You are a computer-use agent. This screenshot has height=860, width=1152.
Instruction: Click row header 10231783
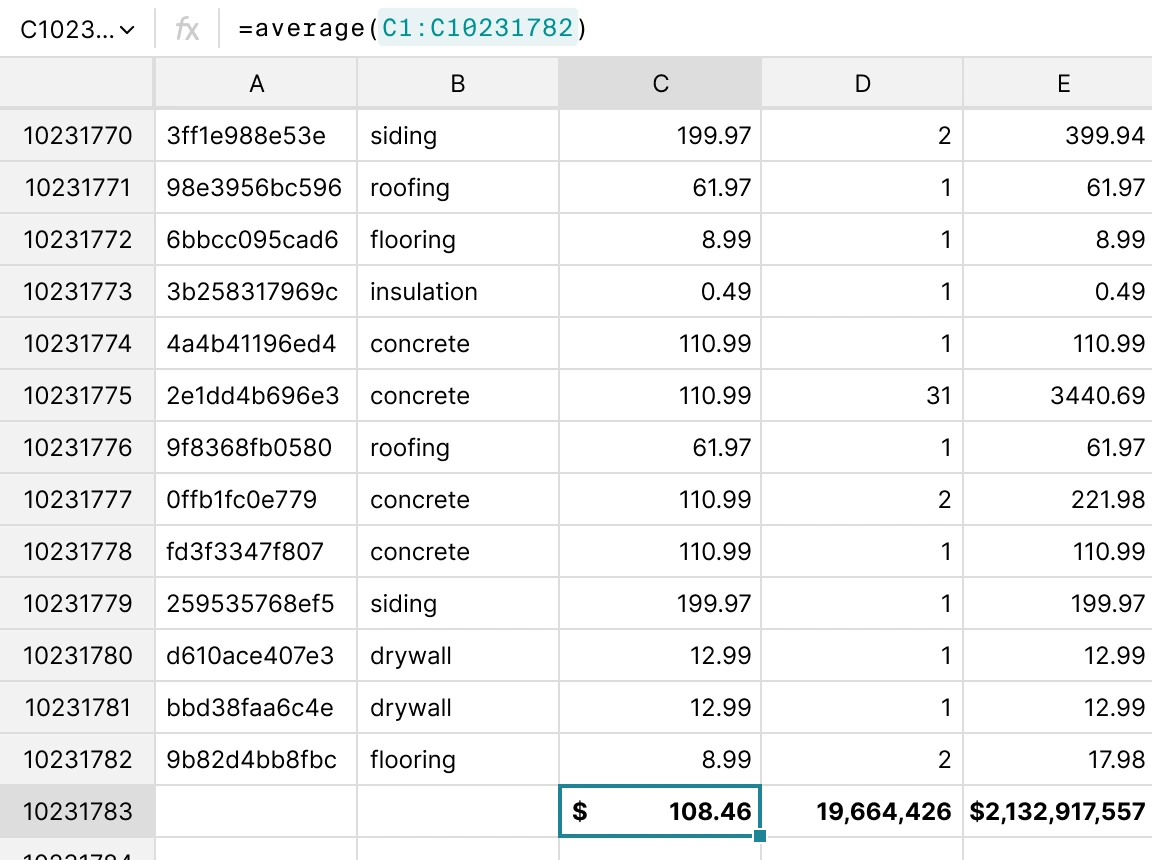(77, 812)
